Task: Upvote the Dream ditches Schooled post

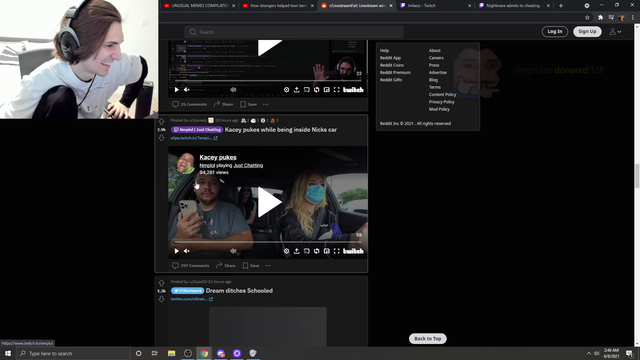Action: [162, 283]
